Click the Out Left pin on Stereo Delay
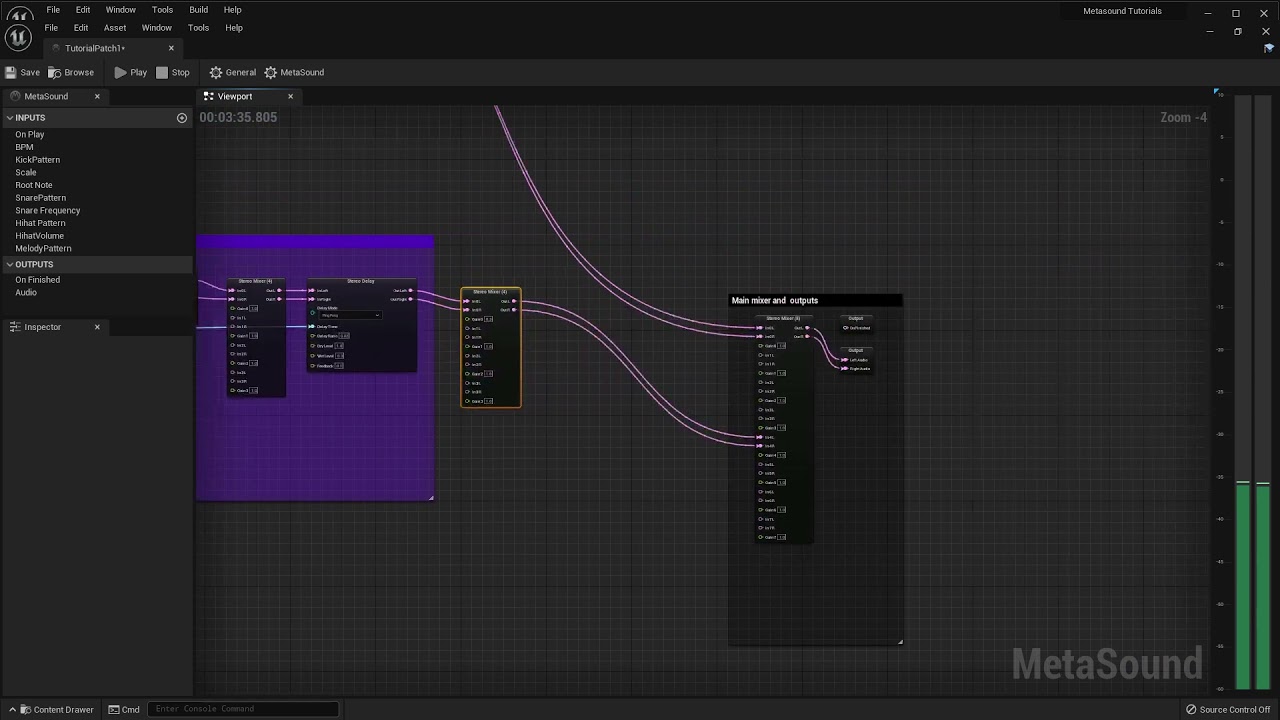This screenshot has height=720, width=1280. [410, 290]
